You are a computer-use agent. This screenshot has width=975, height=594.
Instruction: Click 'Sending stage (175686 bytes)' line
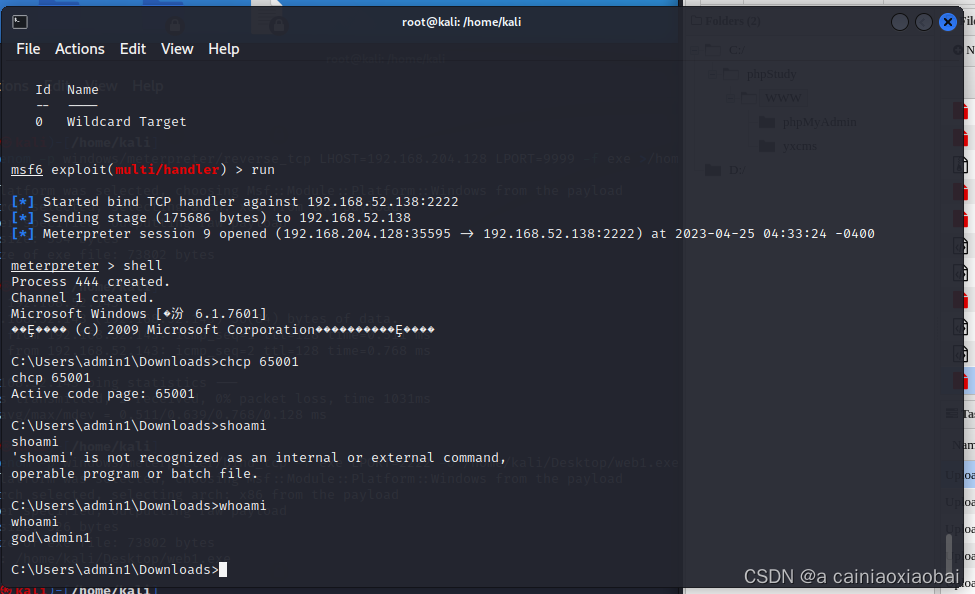(211, 218)
